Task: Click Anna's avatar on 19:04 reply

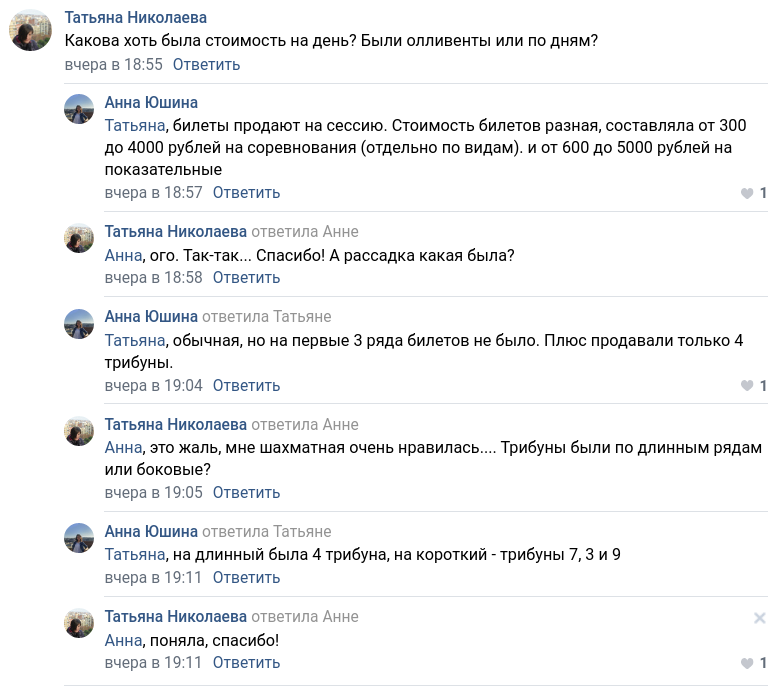Action: 79,324
